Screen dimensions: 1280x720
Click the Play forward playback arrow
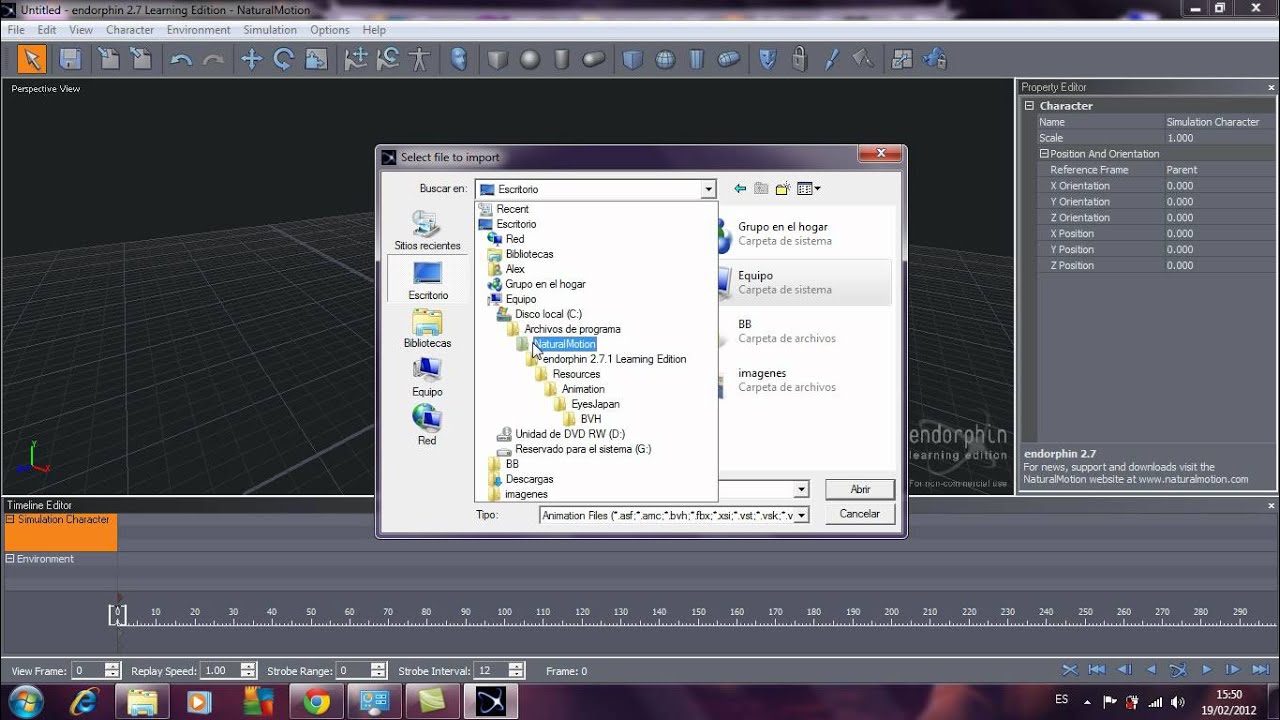point(1206,670)
